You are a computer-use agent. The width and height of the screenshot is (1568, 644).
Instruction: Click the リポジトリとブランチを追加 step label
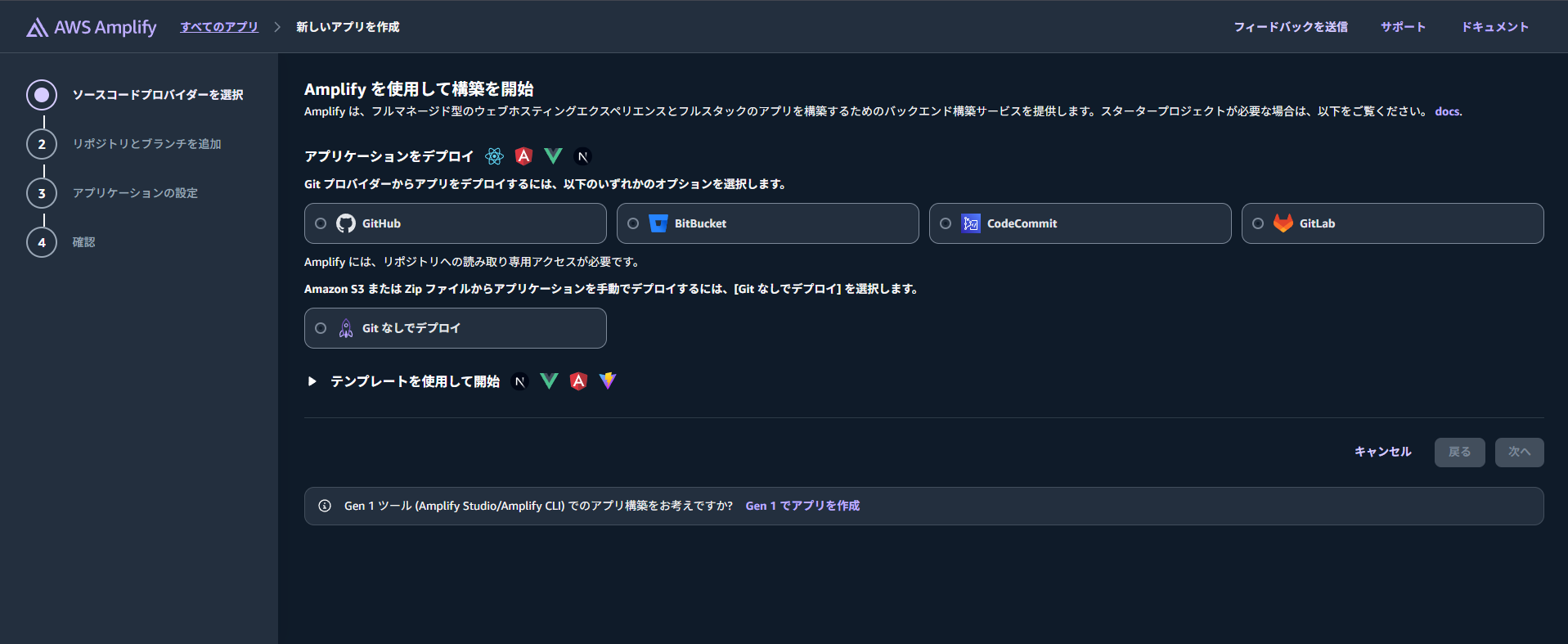point(147,144)
